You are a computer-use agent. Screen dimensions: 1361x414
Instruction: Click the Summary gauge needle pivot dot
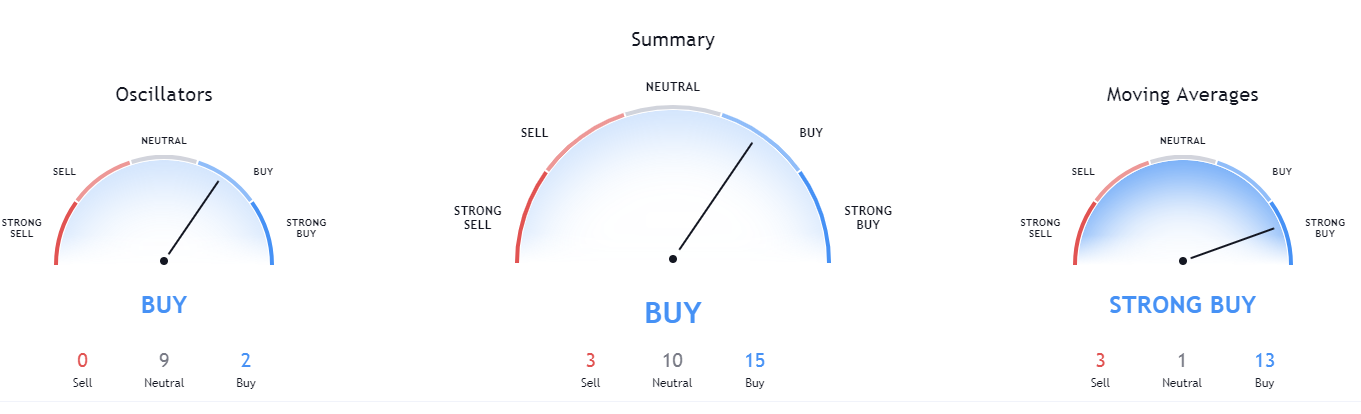673,259
